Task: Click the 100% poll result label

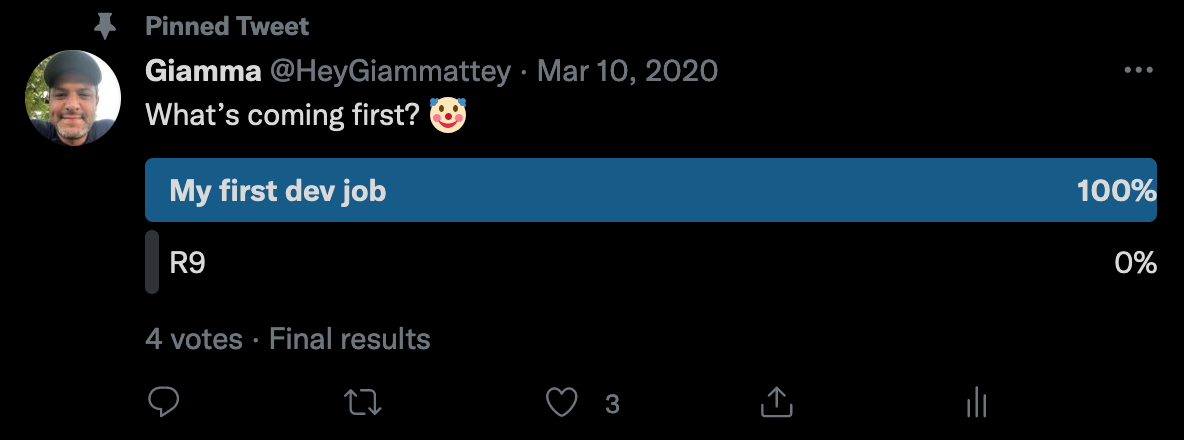Action: (1116, 190)
